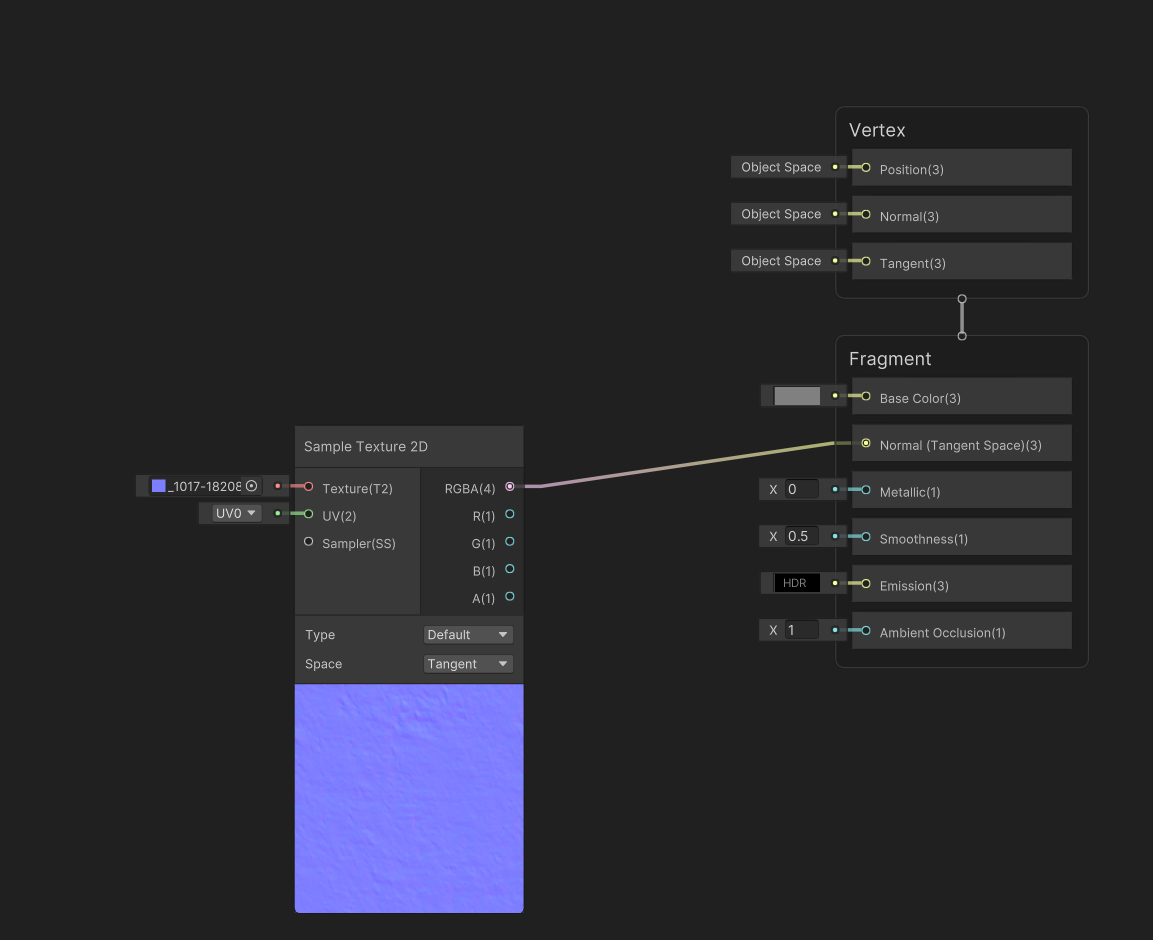1153x940 pixels.
Task: Click the G(1) output port
Action: click(509, 543)
